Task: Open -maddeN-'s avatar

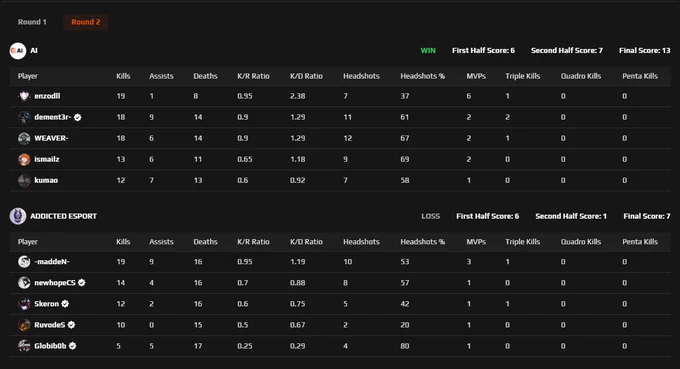Action: pyautogui.click(x=24, y=261)
